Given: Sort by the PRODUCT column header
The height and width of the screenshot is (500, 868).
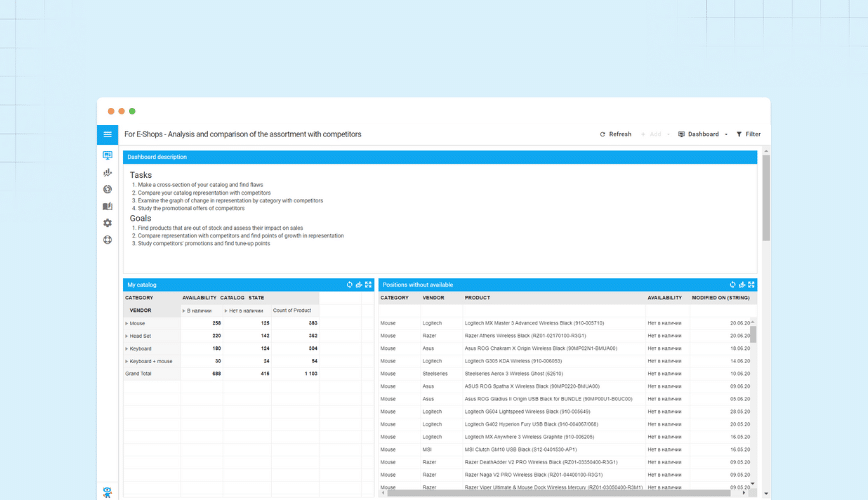Looking at the screenshot, I should tap(477, 297).
